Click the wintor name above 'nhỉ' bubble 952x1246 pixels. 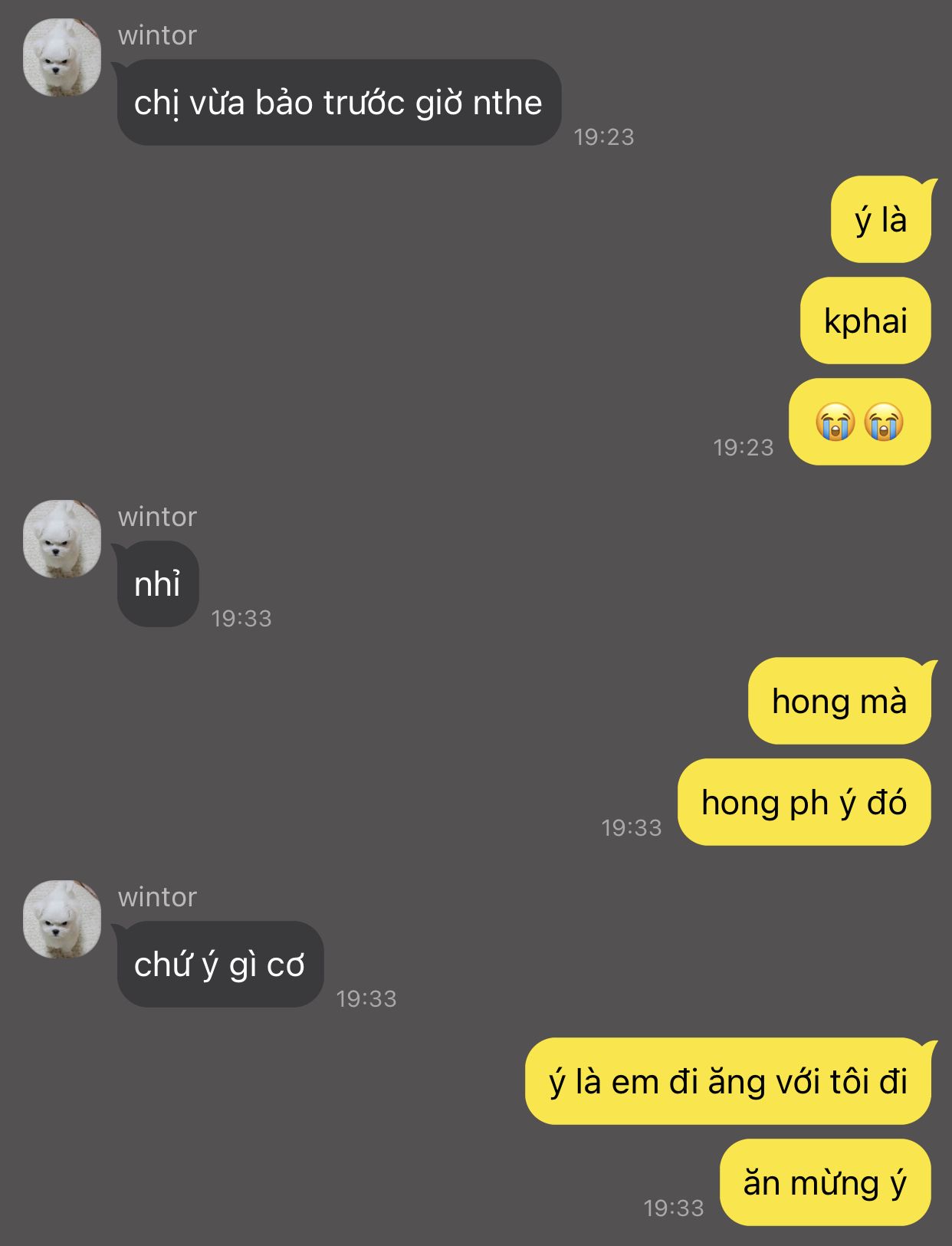pos(157,517)
